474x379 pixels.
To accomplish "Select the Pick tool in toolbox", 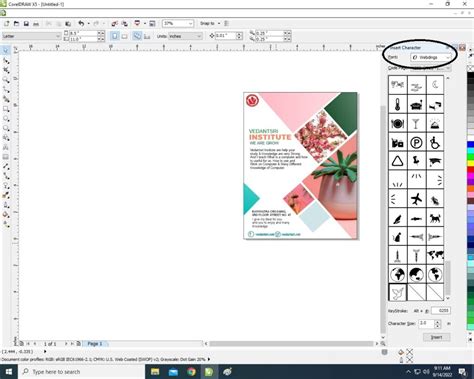I will click(6, 51).
